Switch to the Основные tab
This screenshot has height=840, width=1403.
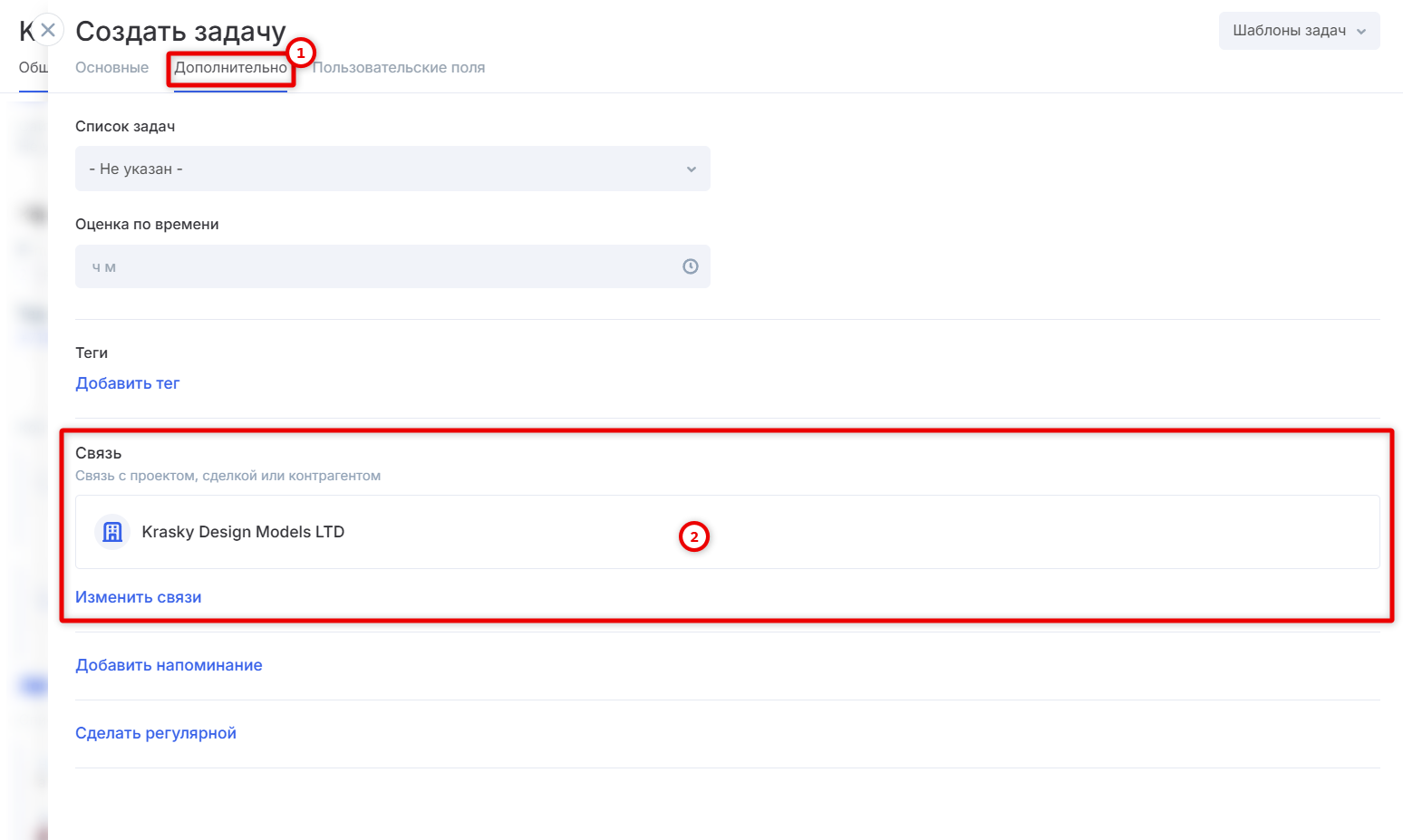111,68
